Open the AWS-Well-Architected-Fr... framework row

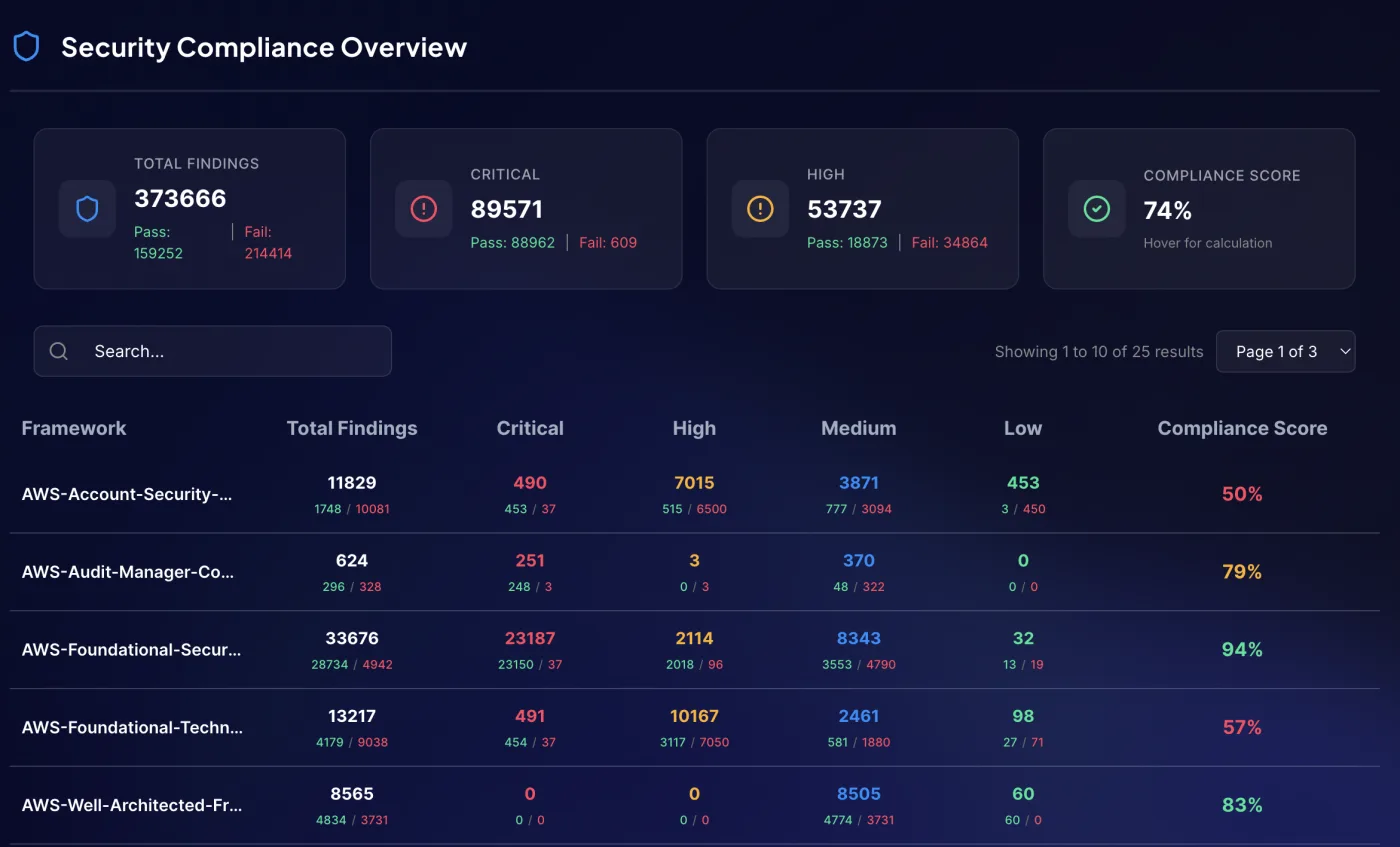pos(695,806)
